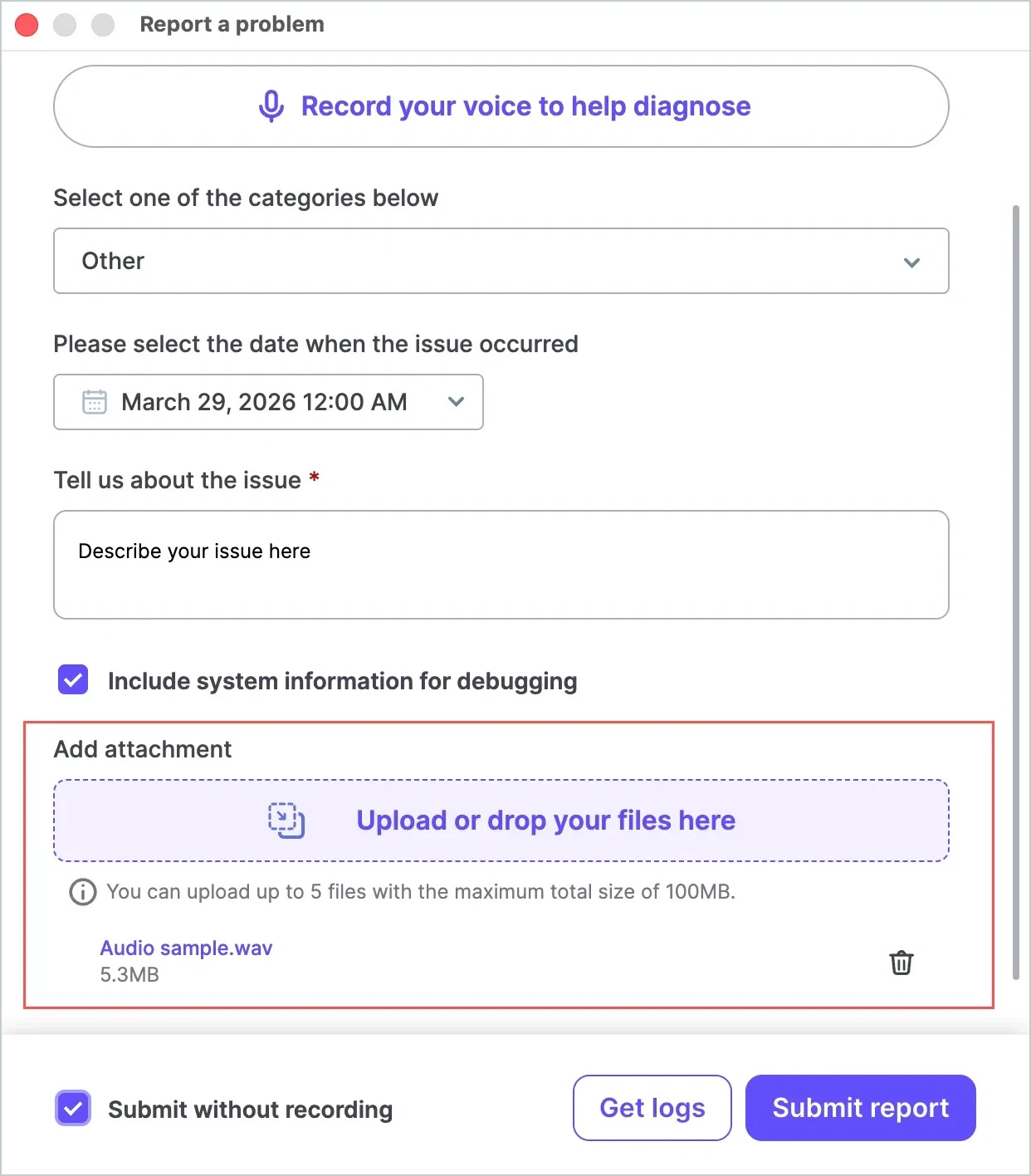
Task: Click the gray zoom window button
Action: pos(103,25)
